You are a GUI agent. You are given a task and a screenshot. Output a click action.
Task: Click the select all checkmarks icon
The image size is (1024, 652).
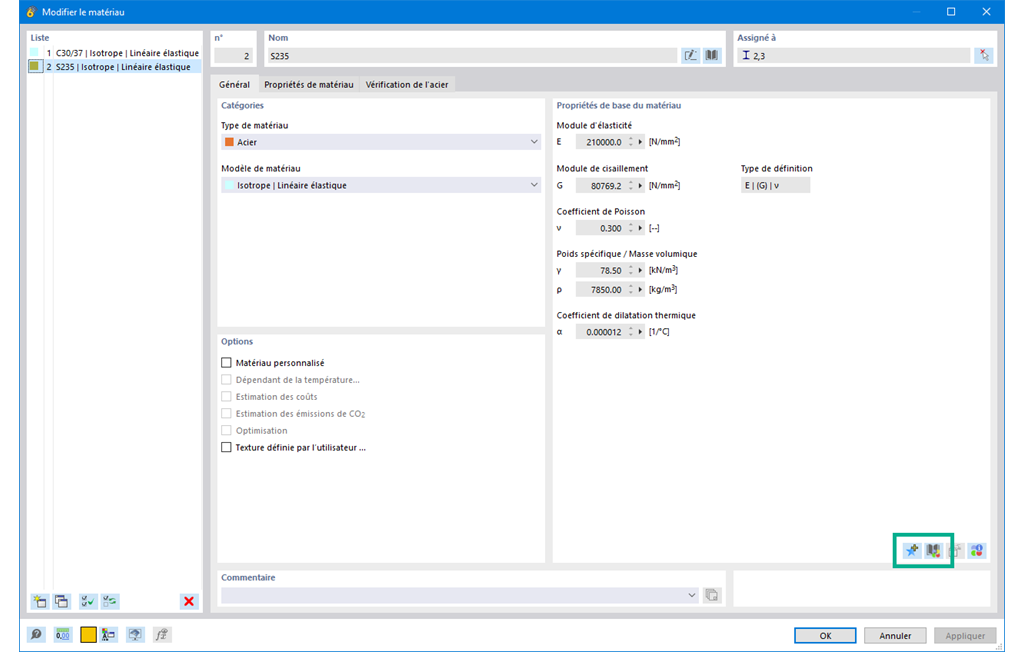coord(88,601)
